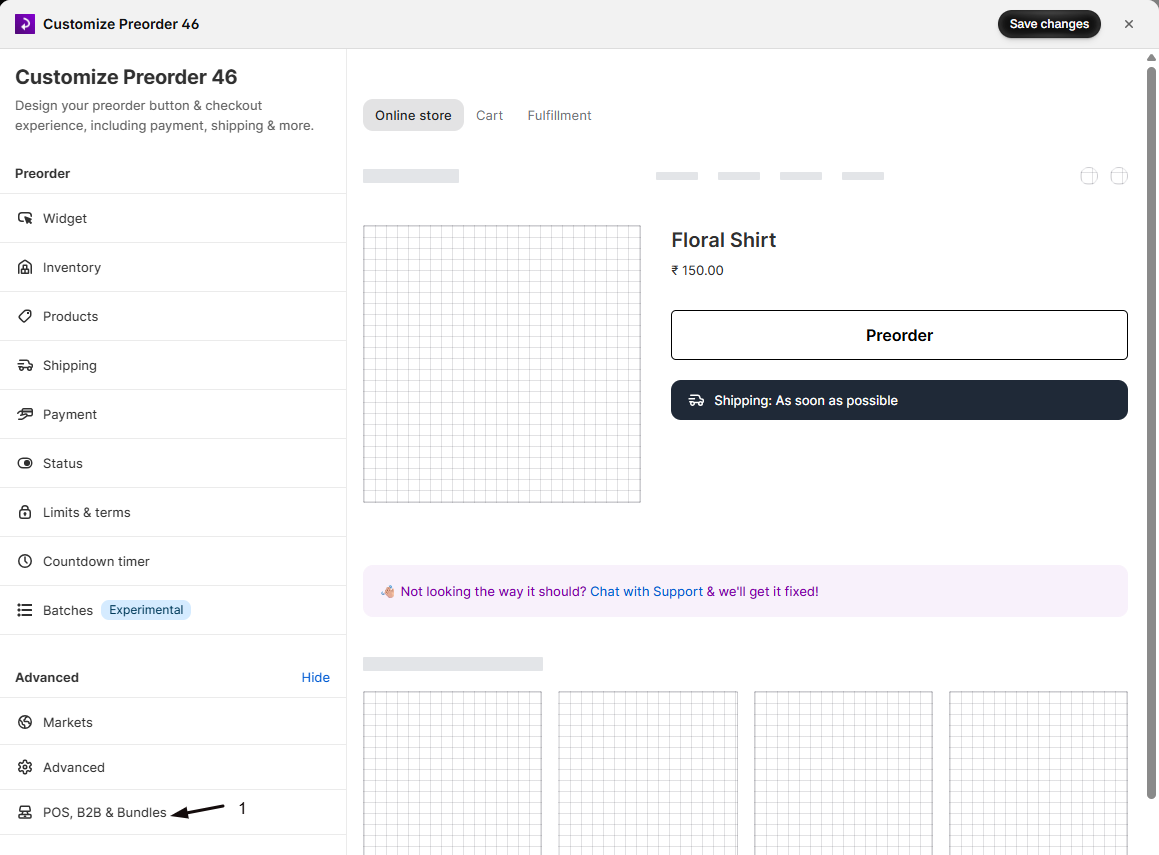
Task: Go to Products section
Action: (x=173, y=316)
